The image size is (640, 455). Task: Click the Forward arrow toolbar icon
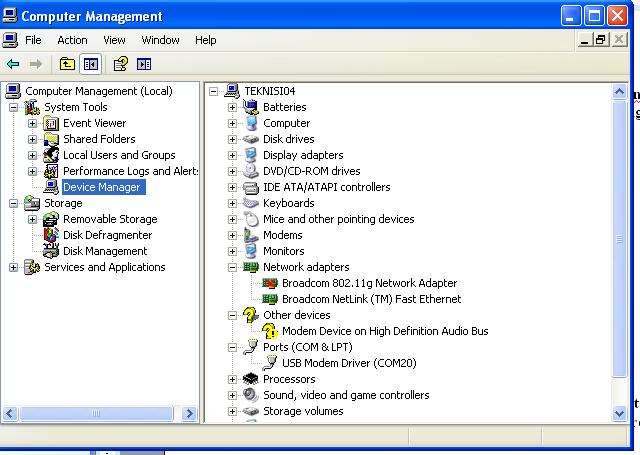(36, 64)
